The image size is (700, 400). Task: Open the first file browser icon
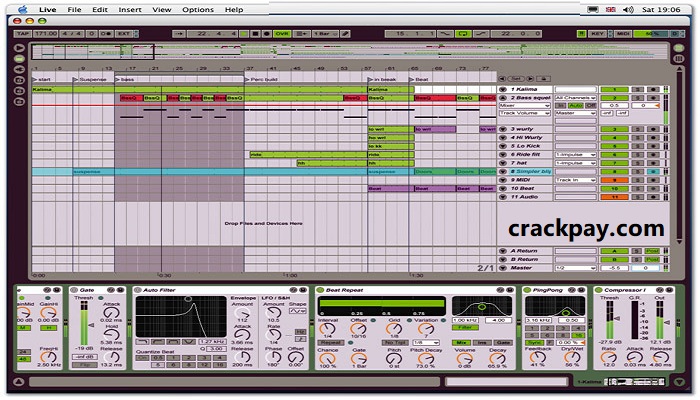(x=19, y=80)
